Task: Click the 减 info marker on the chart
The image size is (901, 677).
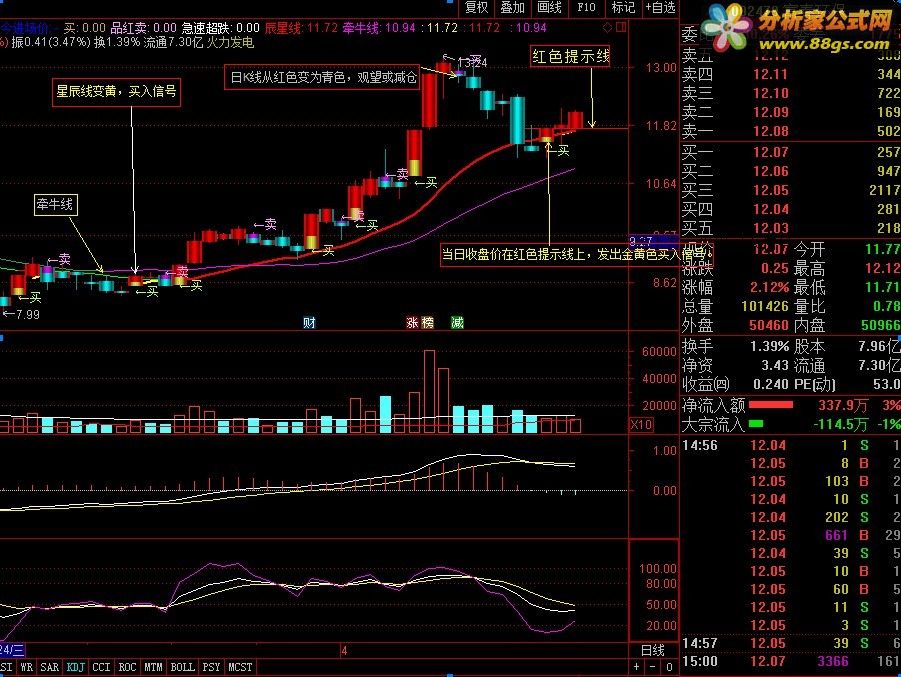Action: (x=457, y=322)
